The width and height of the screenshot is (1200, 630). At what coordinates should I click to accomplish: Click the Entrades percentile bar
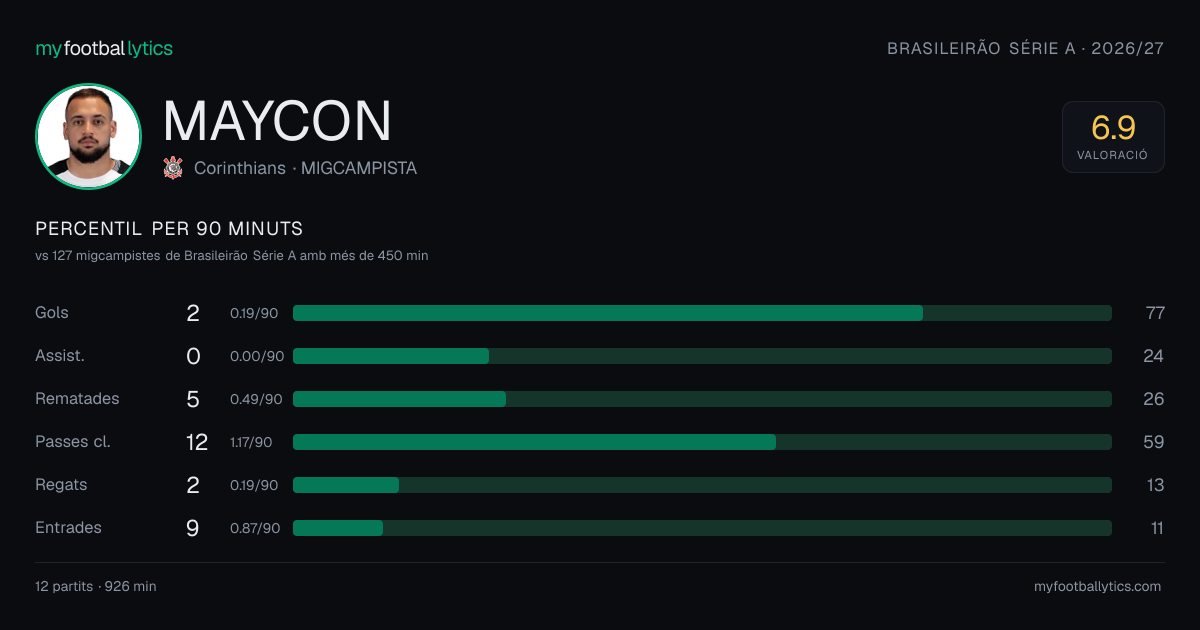pyautogui.click(x=702, y=528)
